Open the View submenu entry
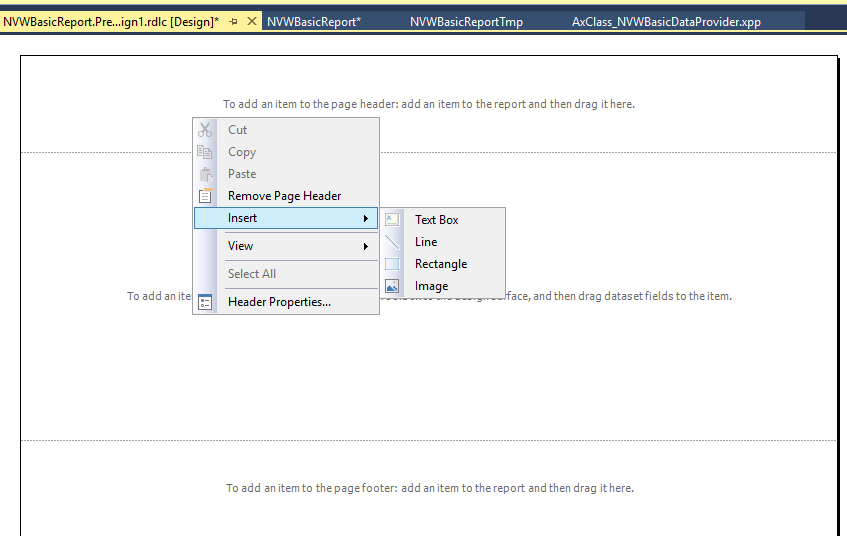Viewport: 847px width, 536px height. tap(286, 246)
